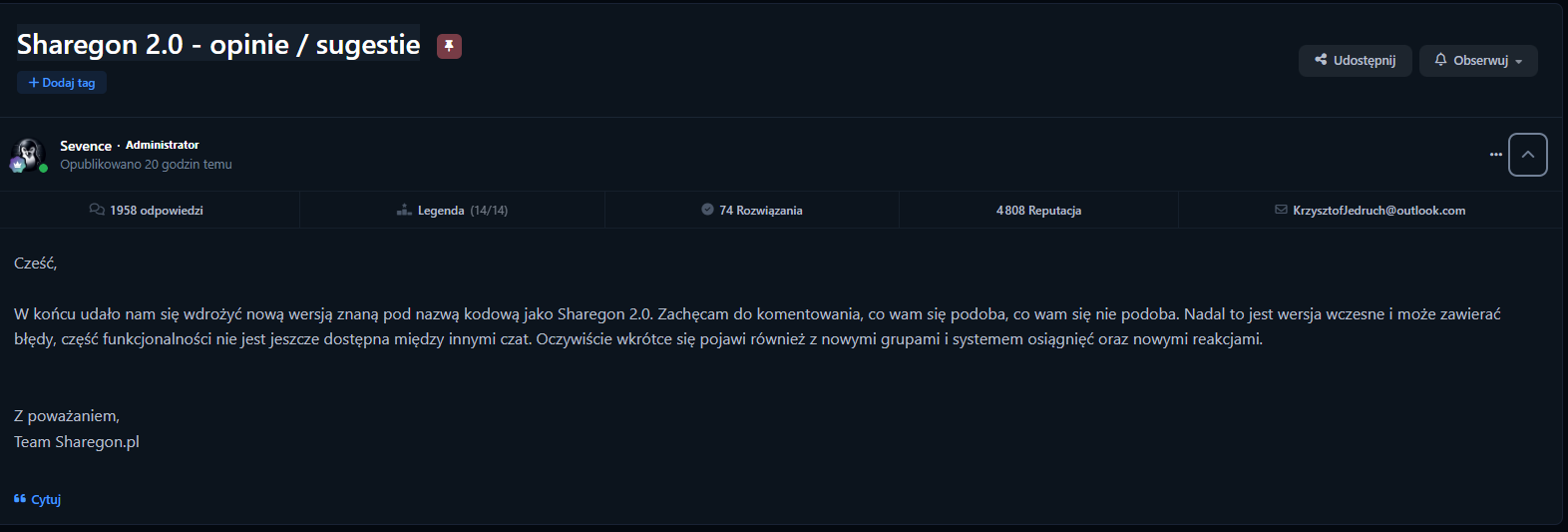
Task: Click the quote marks icon beside Cytuj
Action: point(20,499)
